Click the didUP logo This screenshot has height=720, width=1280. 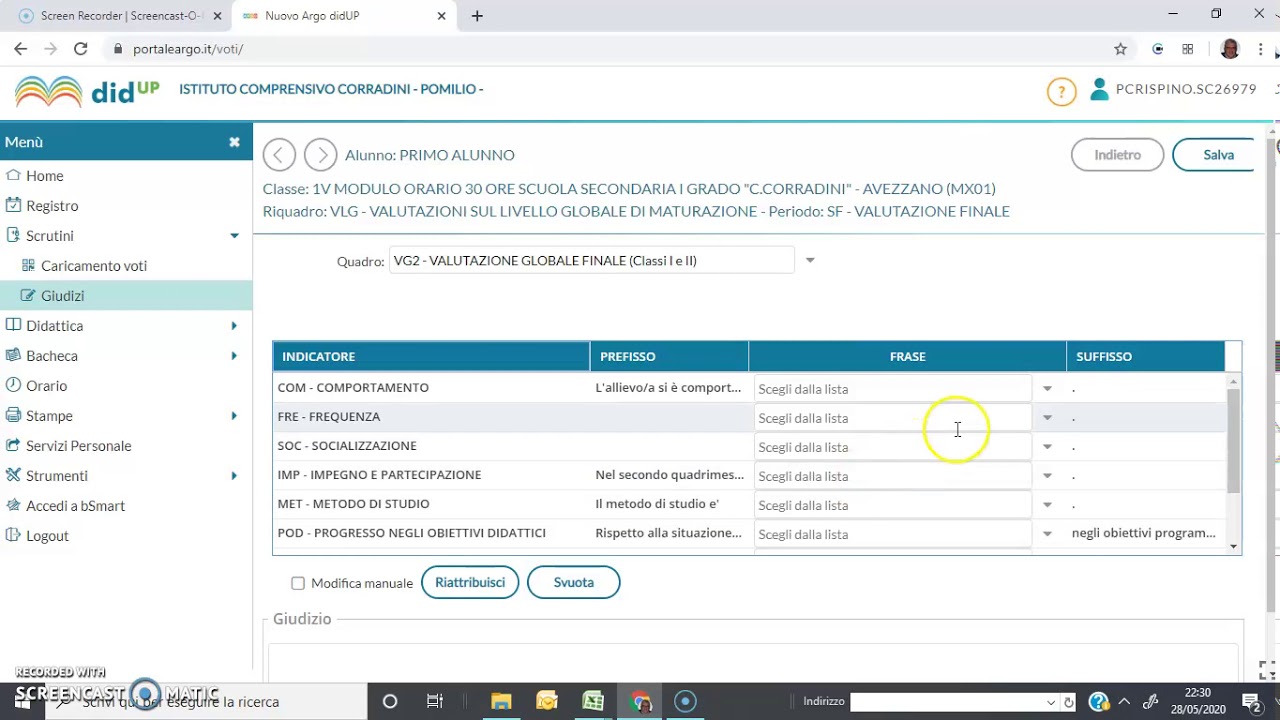pos(87,91)
